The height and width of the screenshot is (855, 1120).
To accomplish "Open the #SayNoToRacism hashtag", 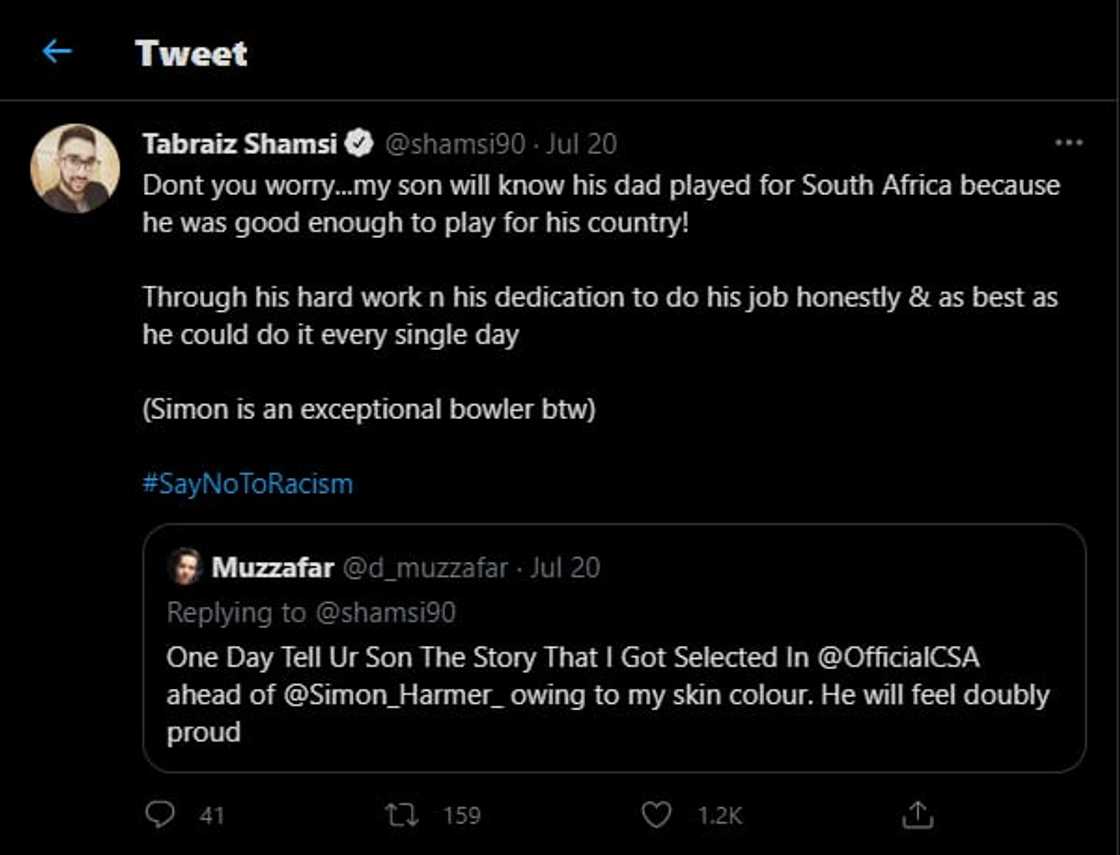I will (x=247, y=482).
